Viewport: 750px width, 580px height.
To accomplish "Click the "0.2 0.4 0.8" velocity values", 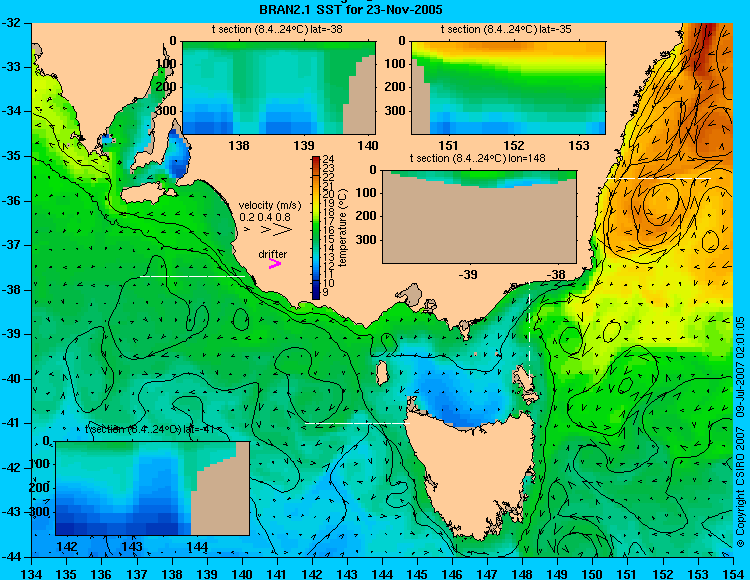I will (x=265, y=217).
